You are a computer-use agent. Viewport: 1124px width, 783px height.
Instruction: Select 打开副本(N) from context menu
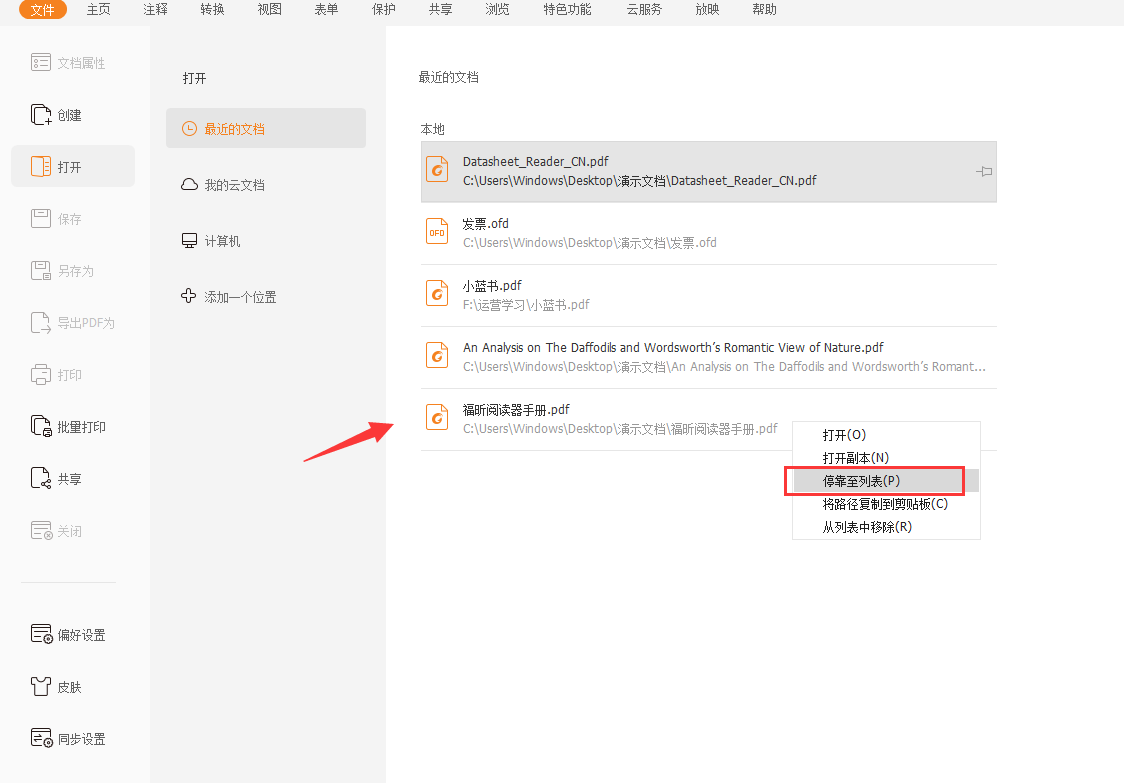coord(855,458)
